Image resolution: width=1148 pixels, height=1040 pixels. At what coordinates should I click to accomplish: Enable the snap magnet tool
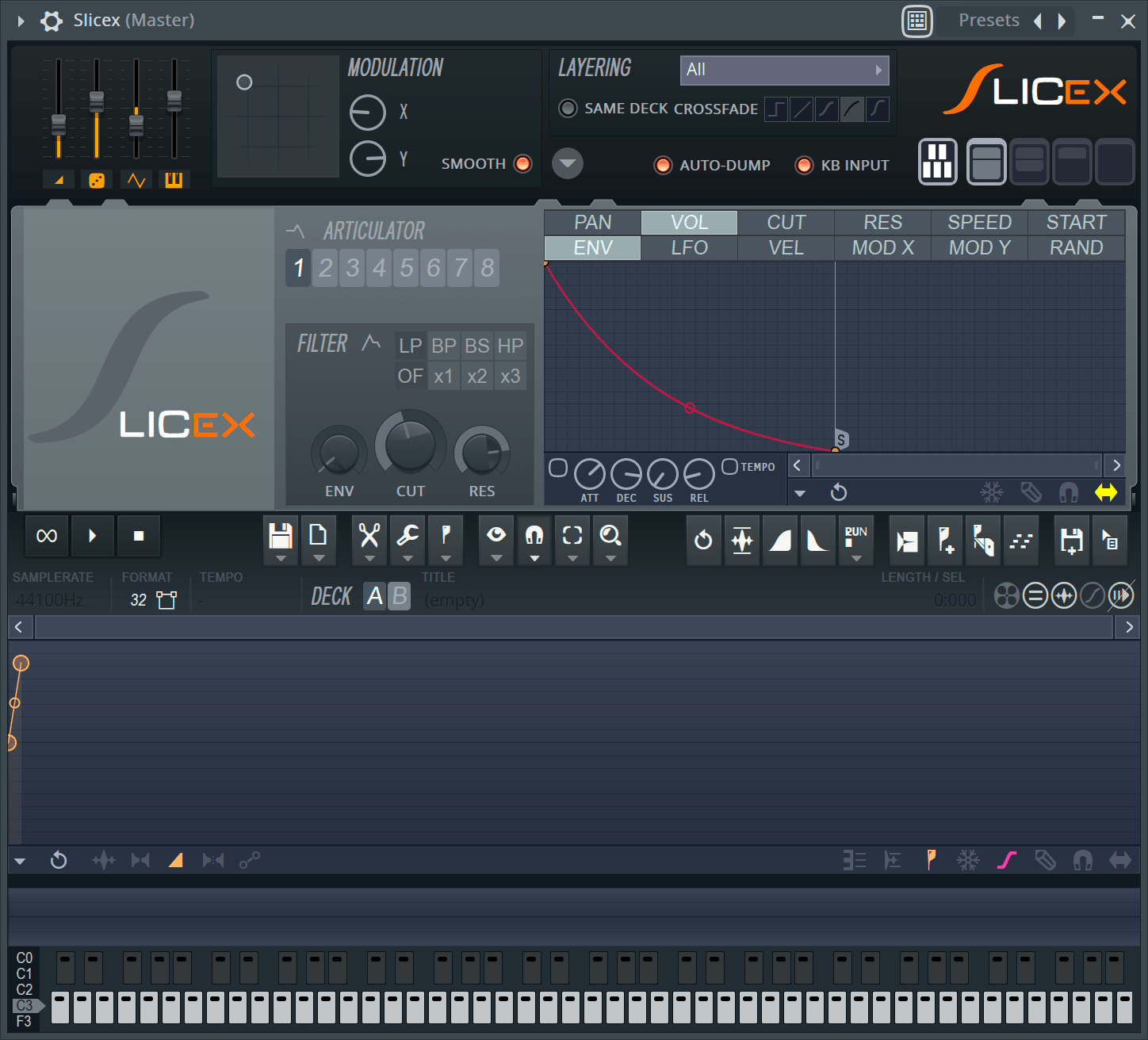(x=534, y=535)
